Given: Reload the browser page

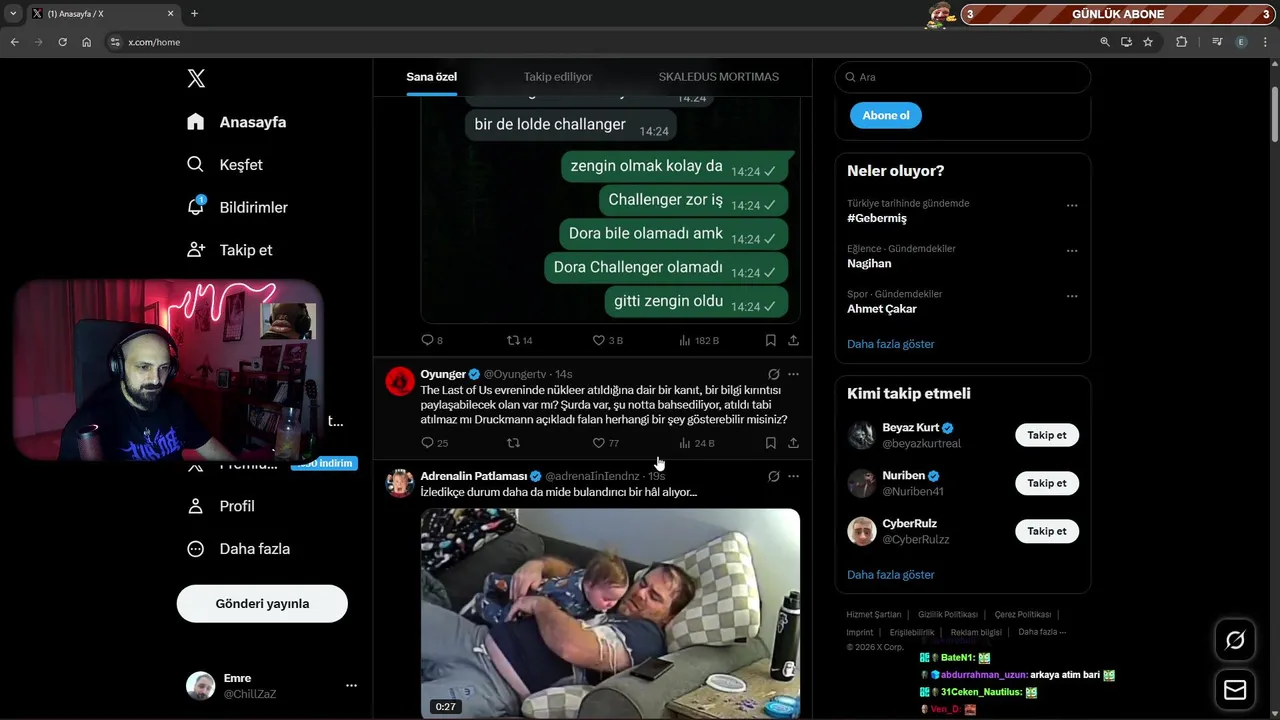Looking at the screenshot, I should (62, 42).
